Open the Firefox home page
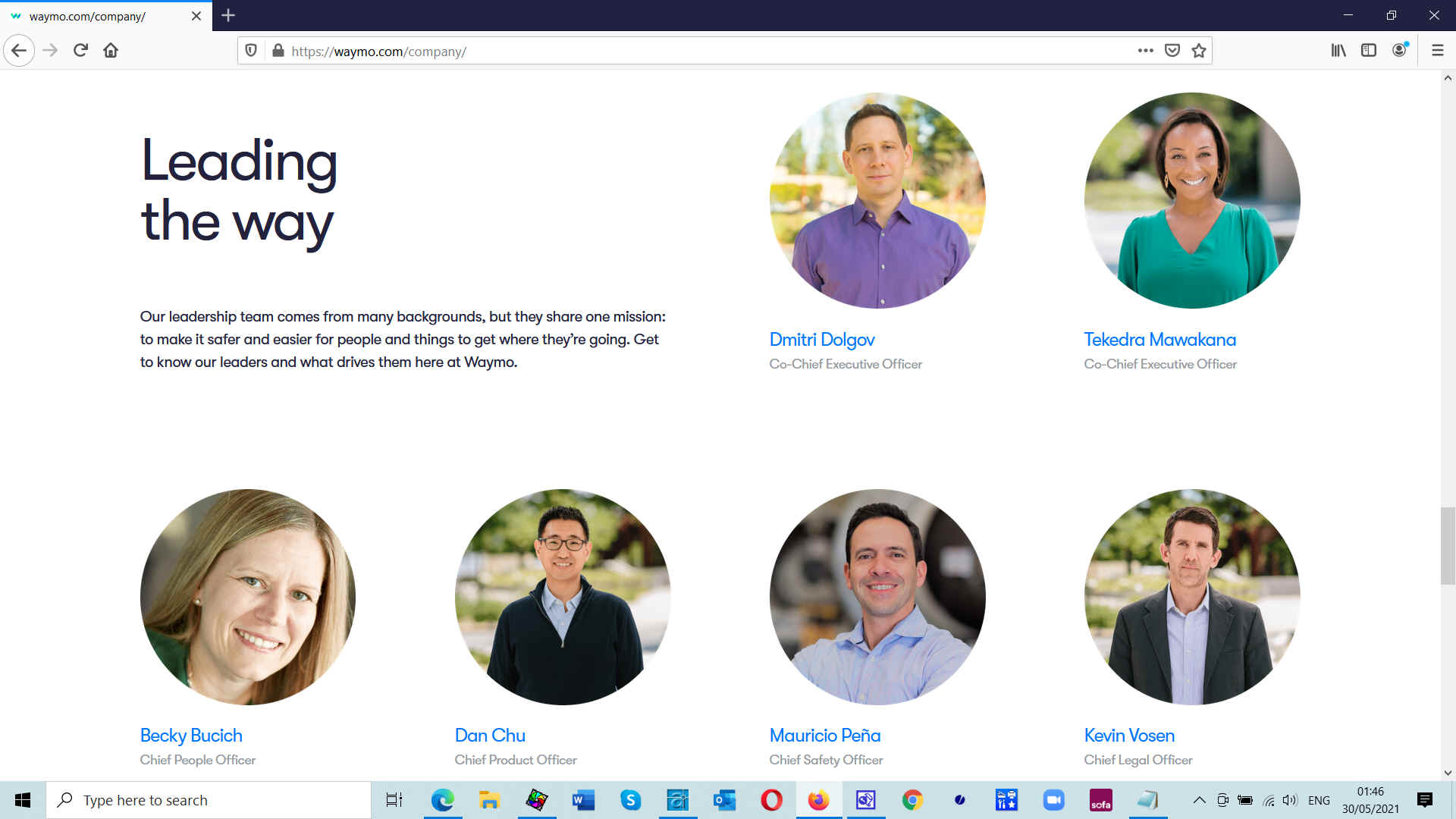The image size is (1456, 819). coord(111,51)
